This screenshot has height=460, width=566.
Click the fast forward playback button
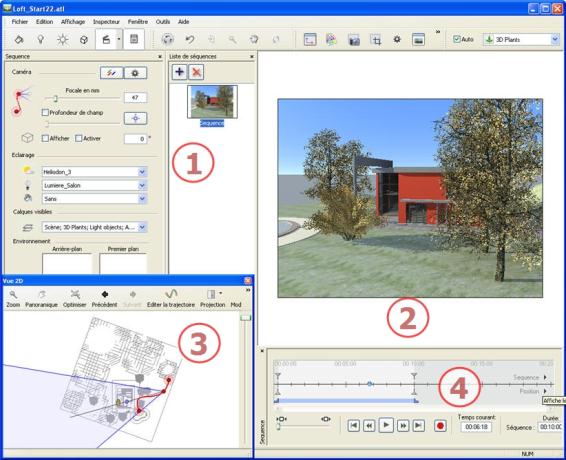coord(403,426)
